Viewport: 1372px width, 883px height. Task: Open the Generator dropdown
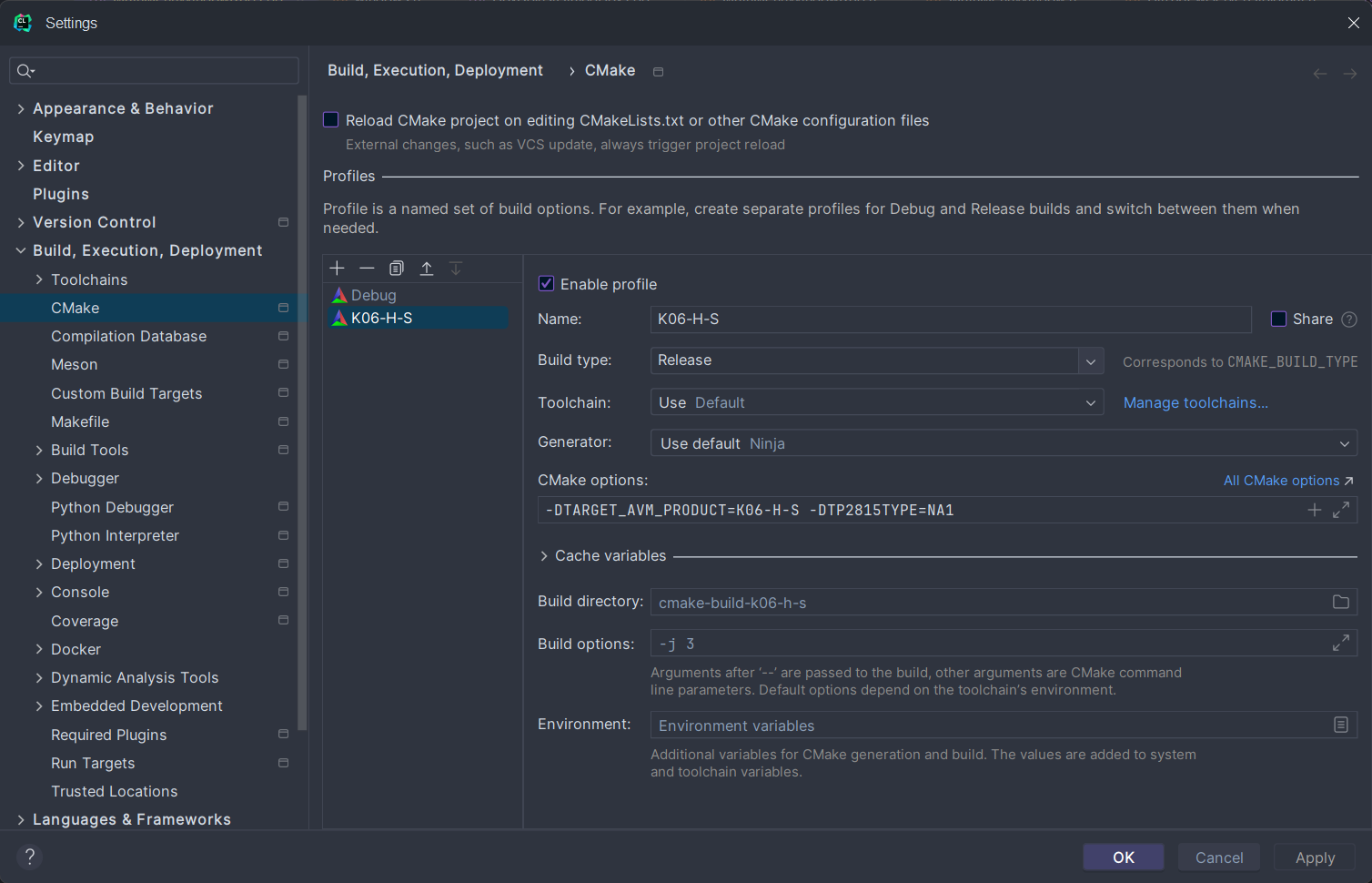(1345, 443)
